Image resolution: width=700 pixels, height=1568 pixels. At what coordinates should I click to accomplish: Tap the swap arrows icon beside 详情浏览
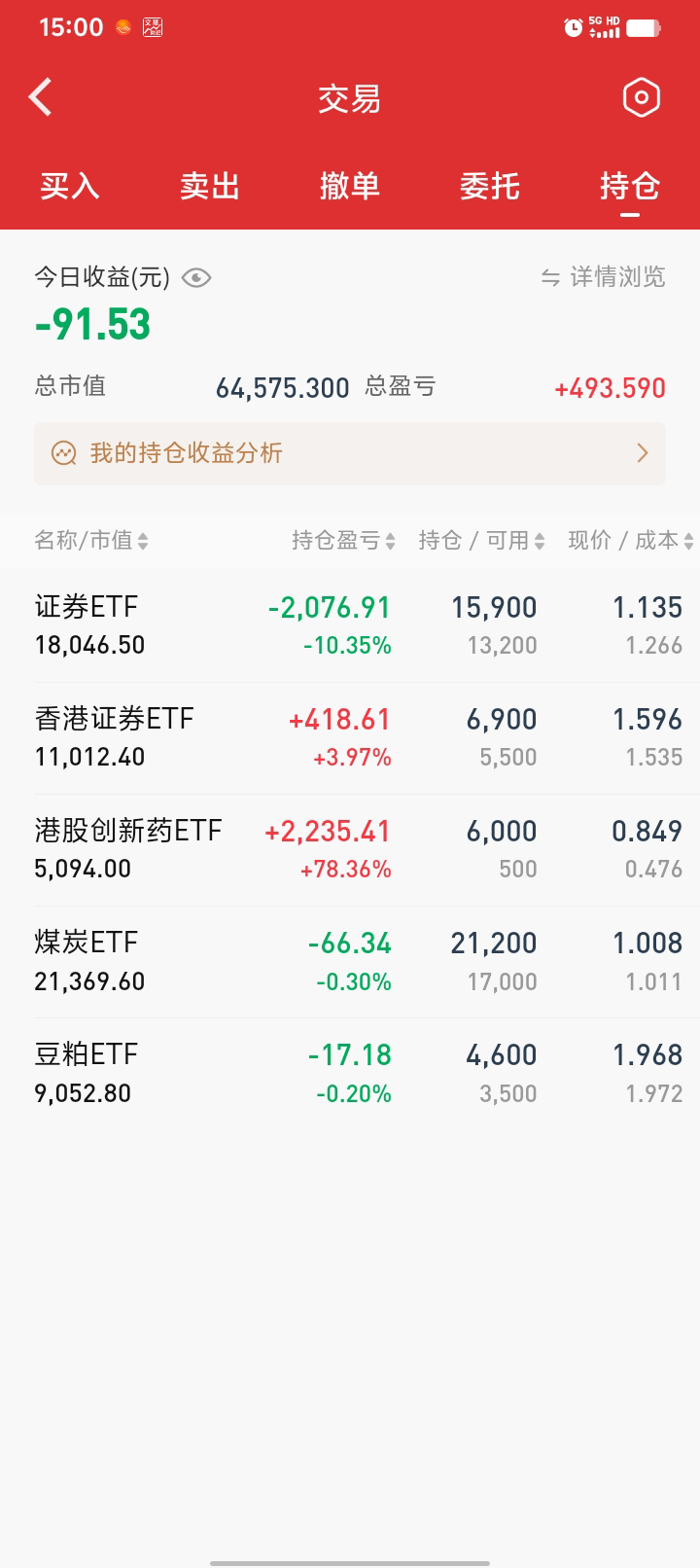(550, 278)
